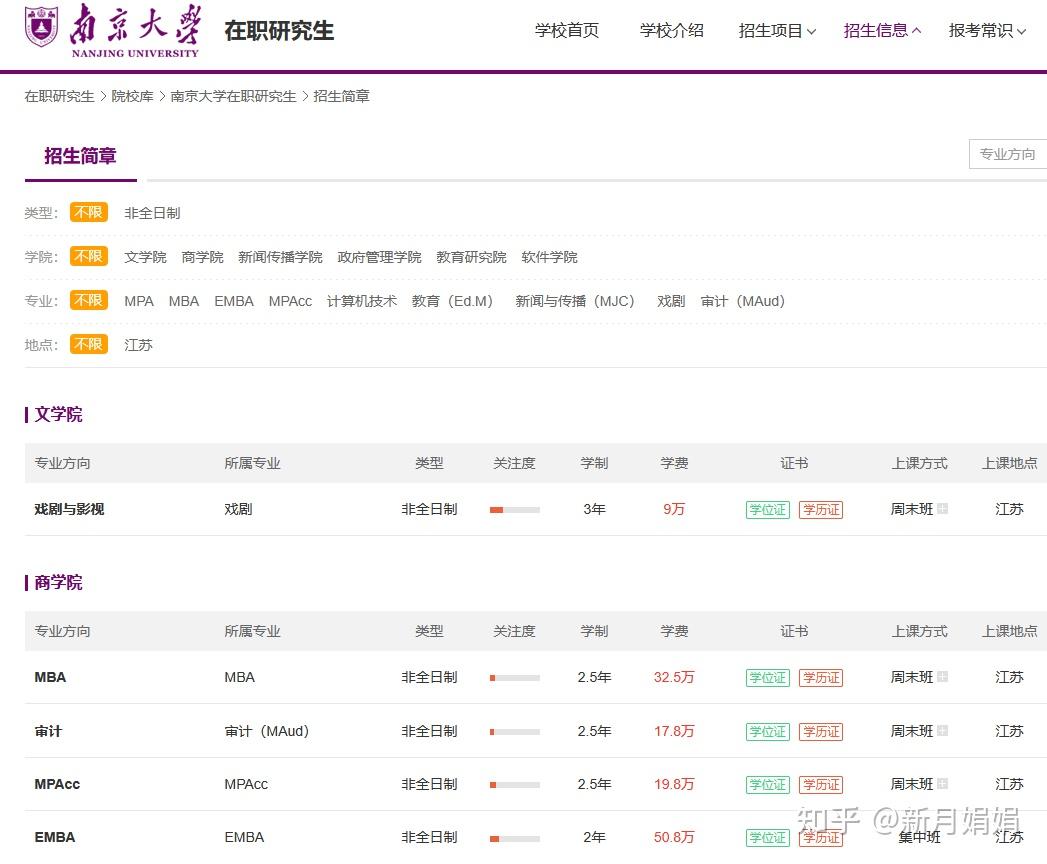Click 学位证 badge in 审计 row
This screenshot has height=864, width=1047.
768,732
